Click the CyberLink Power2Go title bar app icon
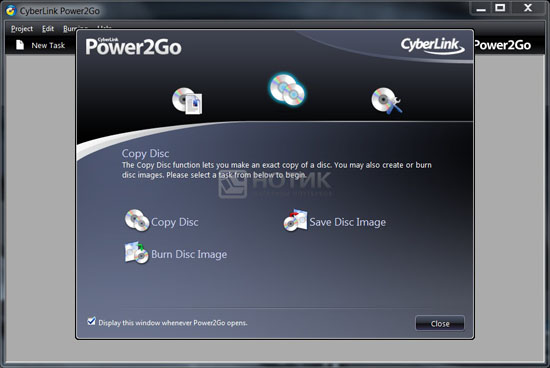This screenshot has width=550, height=368. point(11,11)
